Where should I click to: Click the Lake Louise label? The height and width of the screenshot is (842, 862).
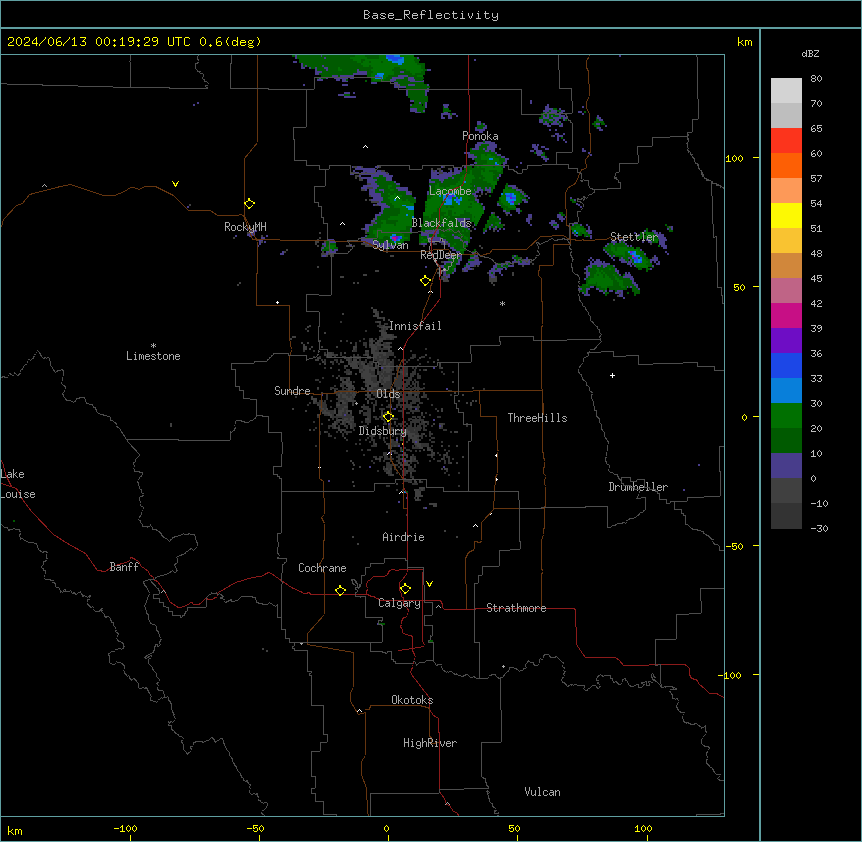click(x=18, y=484)
